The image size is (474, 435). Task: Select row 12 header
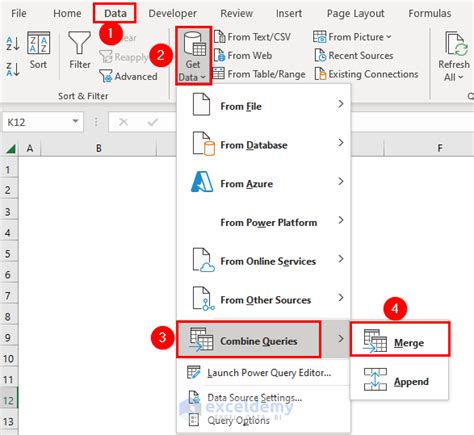pos(8,400)
